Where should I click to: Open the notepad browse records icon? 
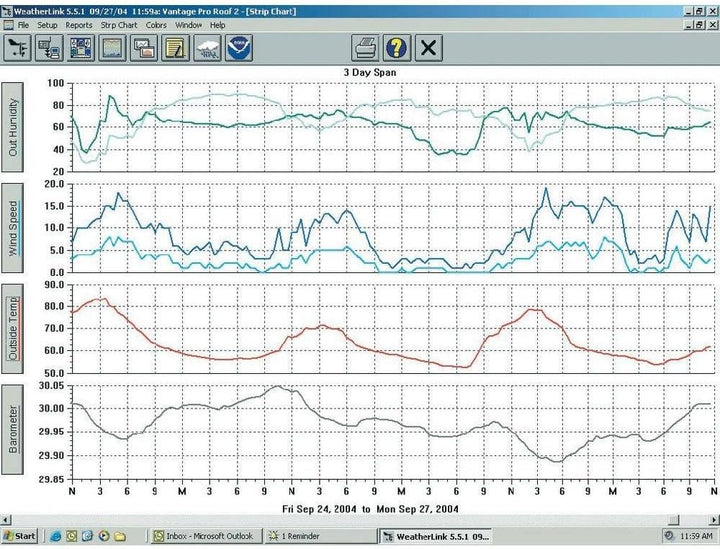click(x=175, y=48)
